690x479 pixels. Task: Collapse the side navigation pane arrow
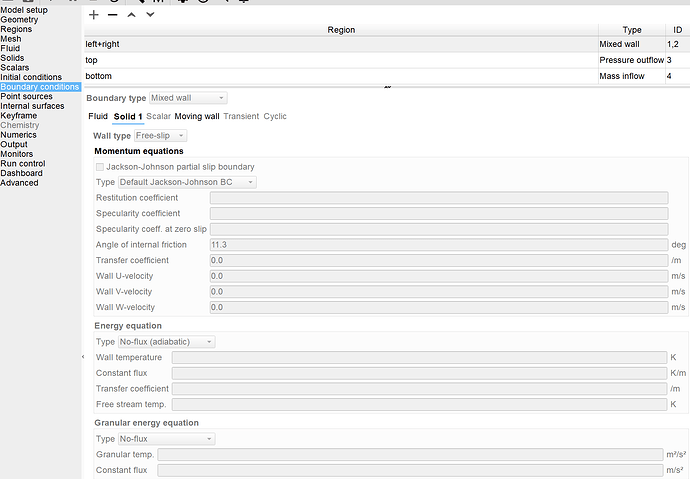click(83, 357)
